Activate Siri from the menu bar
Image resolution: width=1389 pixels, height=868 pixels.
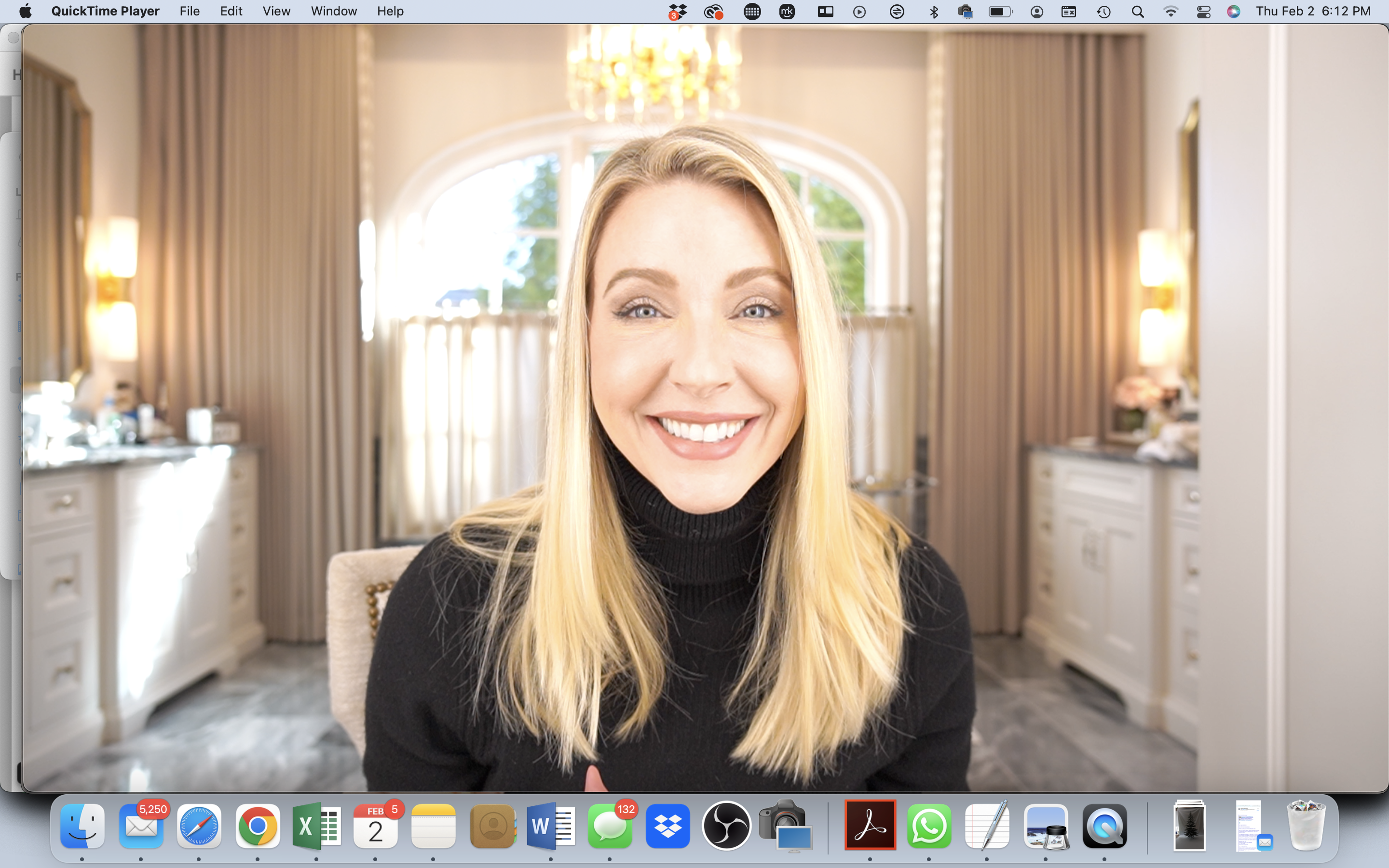(1233, 12)
